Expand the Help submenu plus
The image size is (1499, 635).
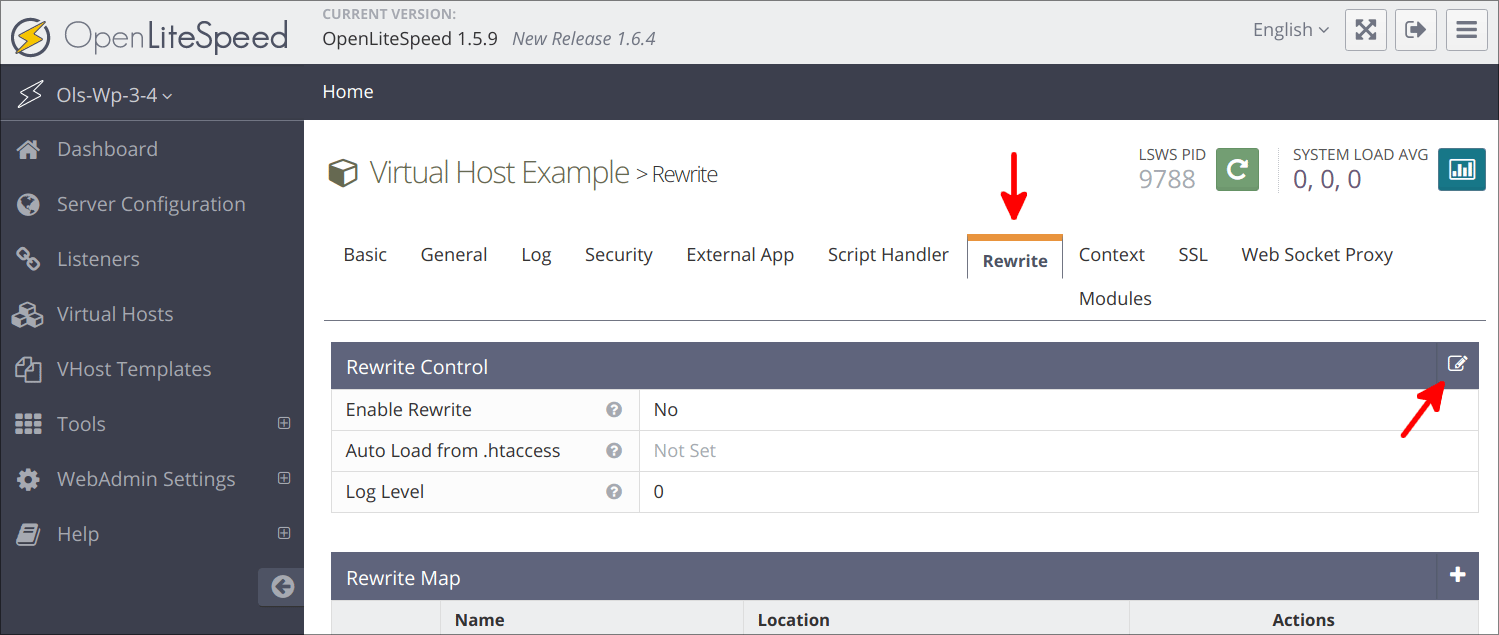pos(284,533)
